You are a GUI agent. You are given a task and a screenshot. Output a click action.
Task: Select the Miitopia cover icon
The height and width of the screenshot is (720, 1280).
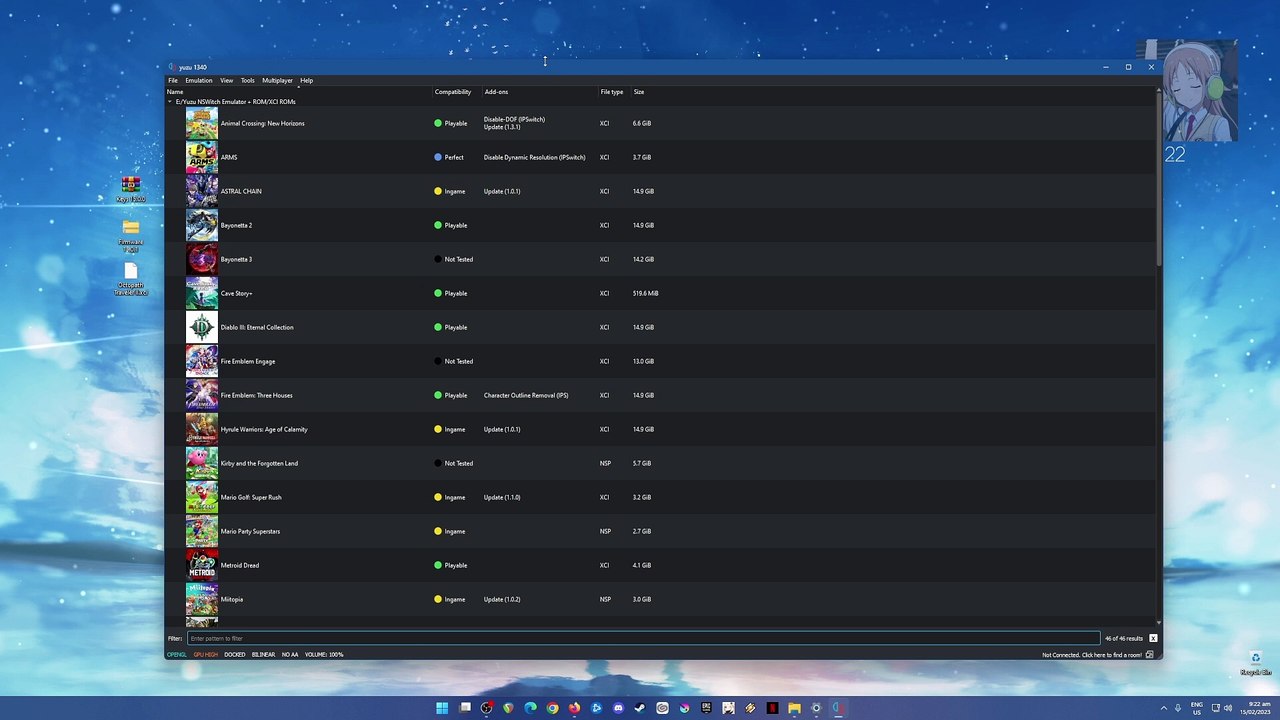pos(201,599)
